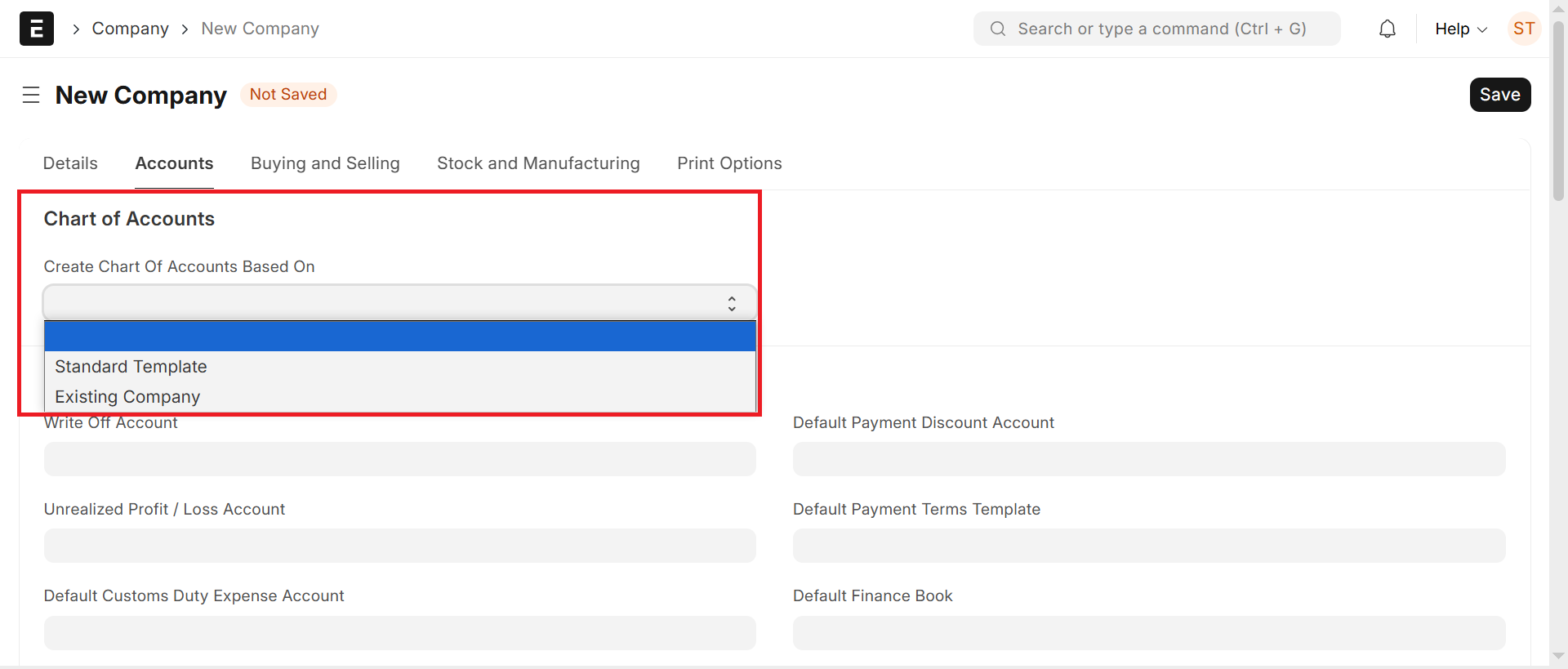The image size is (1568, 669).
Task: Click the ST user avatar
Action: (x=1523, y=29)
